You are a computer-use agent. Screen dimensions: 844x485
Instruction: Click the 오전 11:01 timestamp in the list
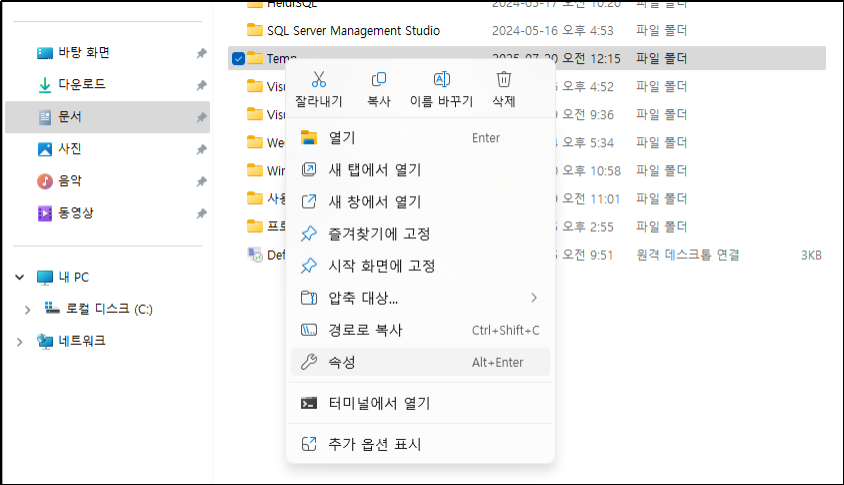click(592, 199)
